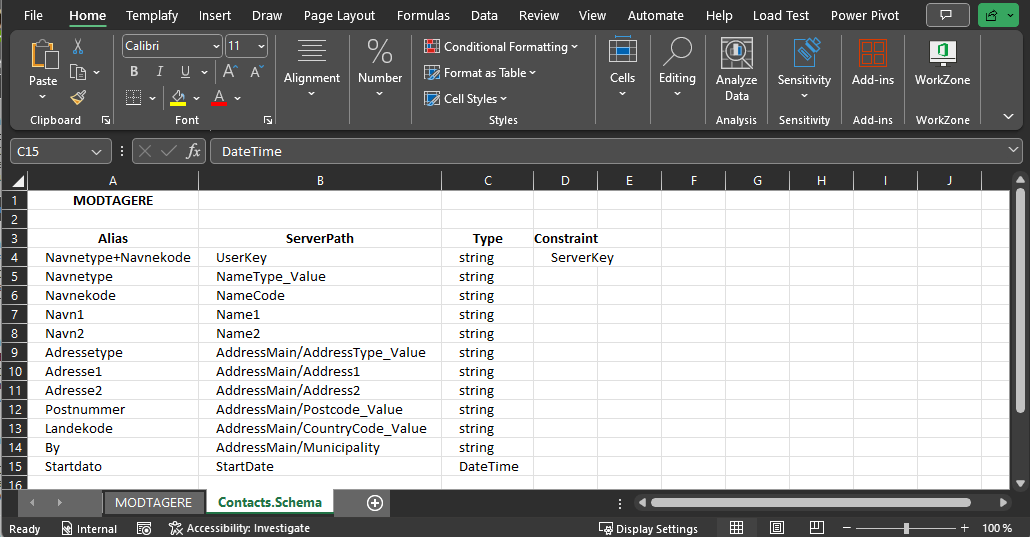The height and width of the screenshot is (537, 1030).
Task: Switch to the MODTAGERE sheet tab
Action: pyautogui.click(x=153, y=502)
